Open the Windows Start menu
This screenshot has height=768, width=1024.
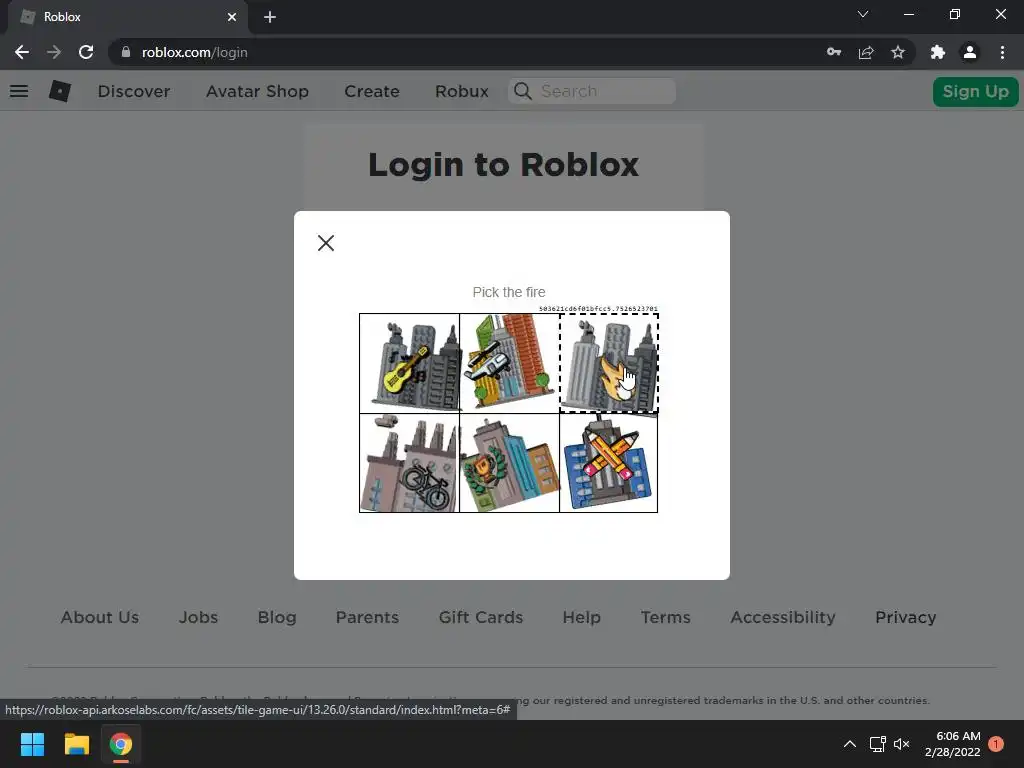(x=32, y=744)
